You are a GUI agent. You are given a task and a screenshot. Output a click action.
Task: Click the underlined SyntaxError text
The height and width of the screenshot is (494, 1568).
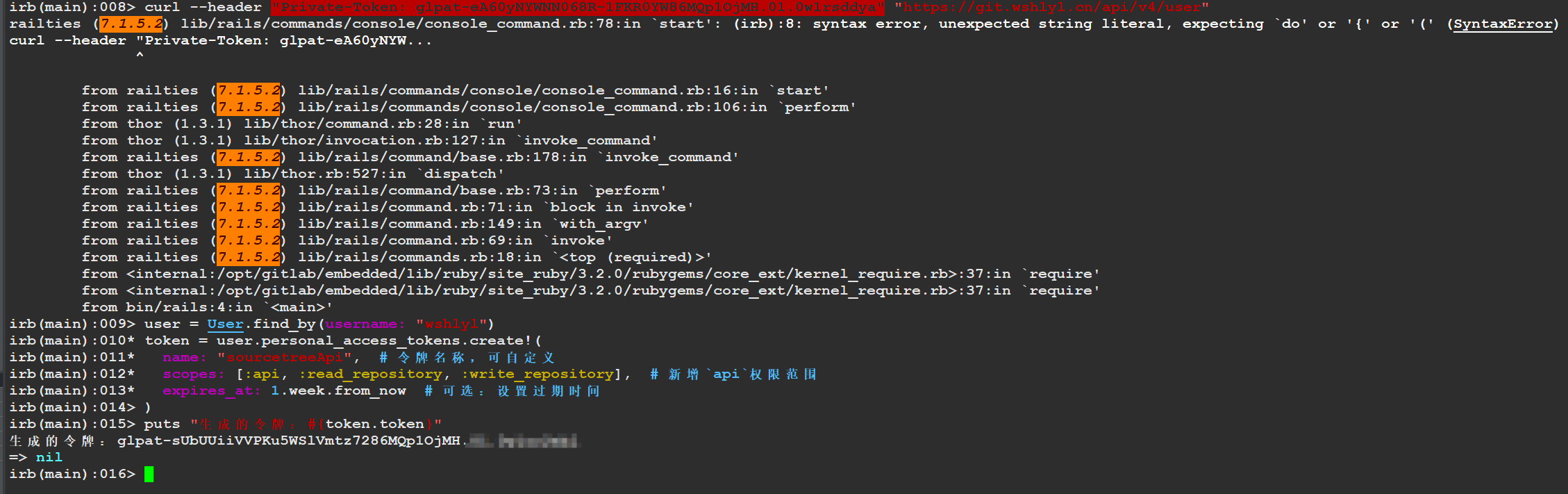pos(1503,24)
